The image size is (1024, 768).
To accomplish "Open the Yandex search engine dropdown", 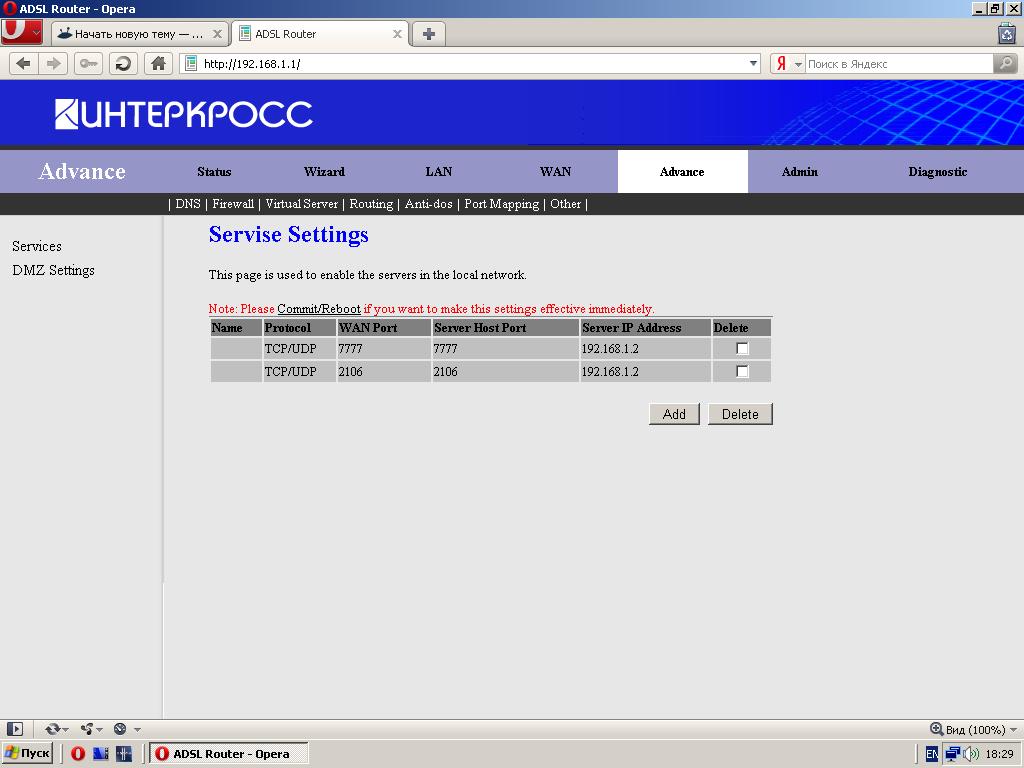I will click(x=788, y=63).
